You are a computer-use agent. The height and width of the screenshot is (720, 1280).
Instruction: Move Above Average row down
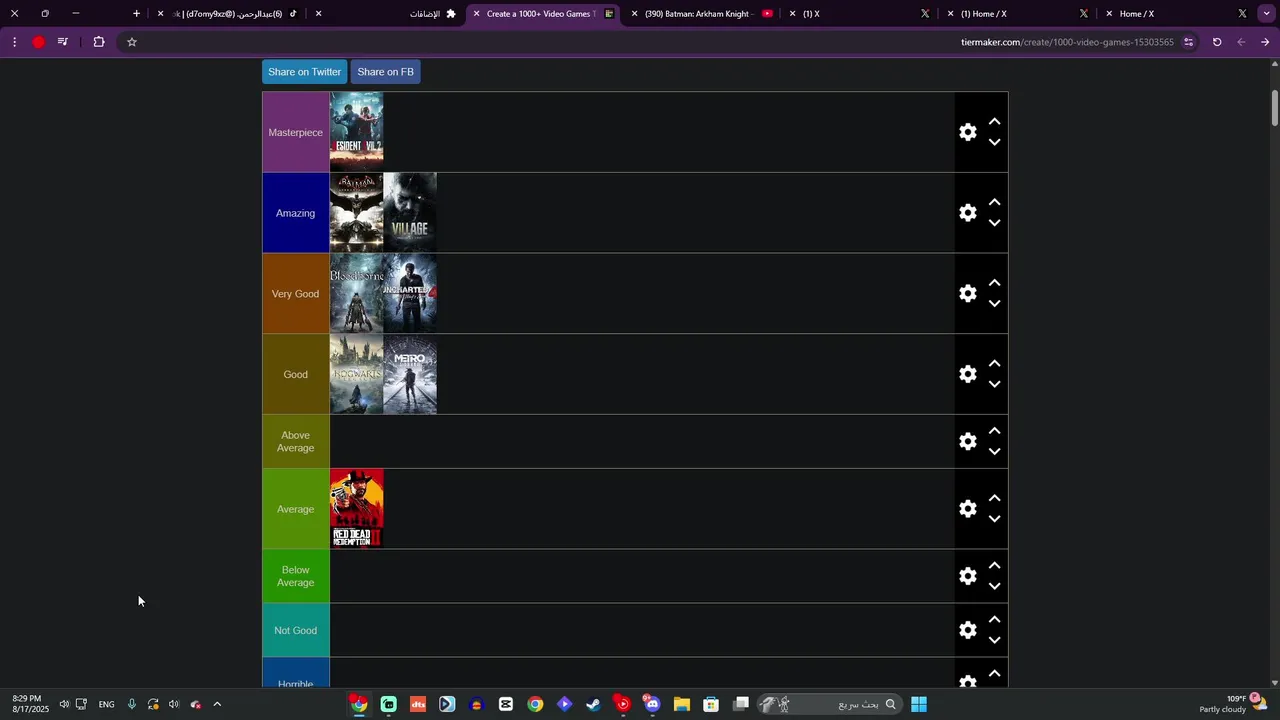pyautogui.click(x=994, y=452)
